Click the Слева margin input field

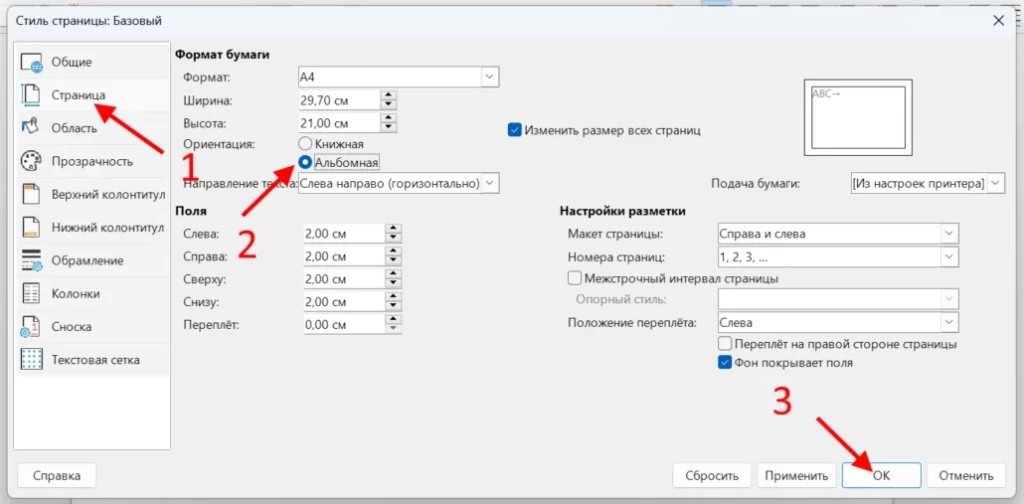point(343,234)
